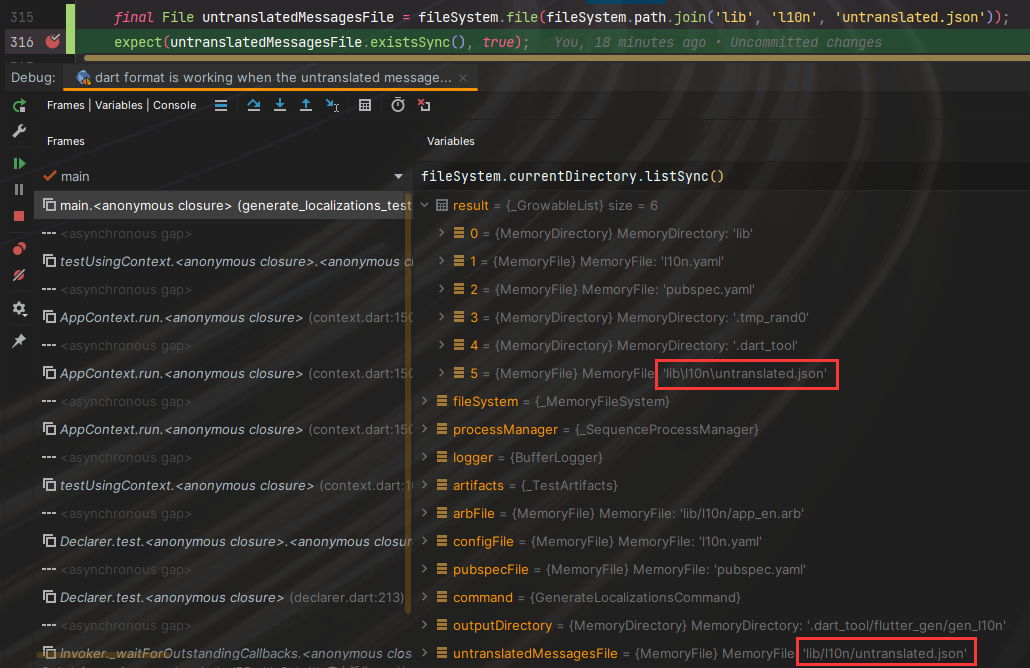Expand the untranslatedMessagesFile variable
1030x668 pixels.
click(425, 653)
